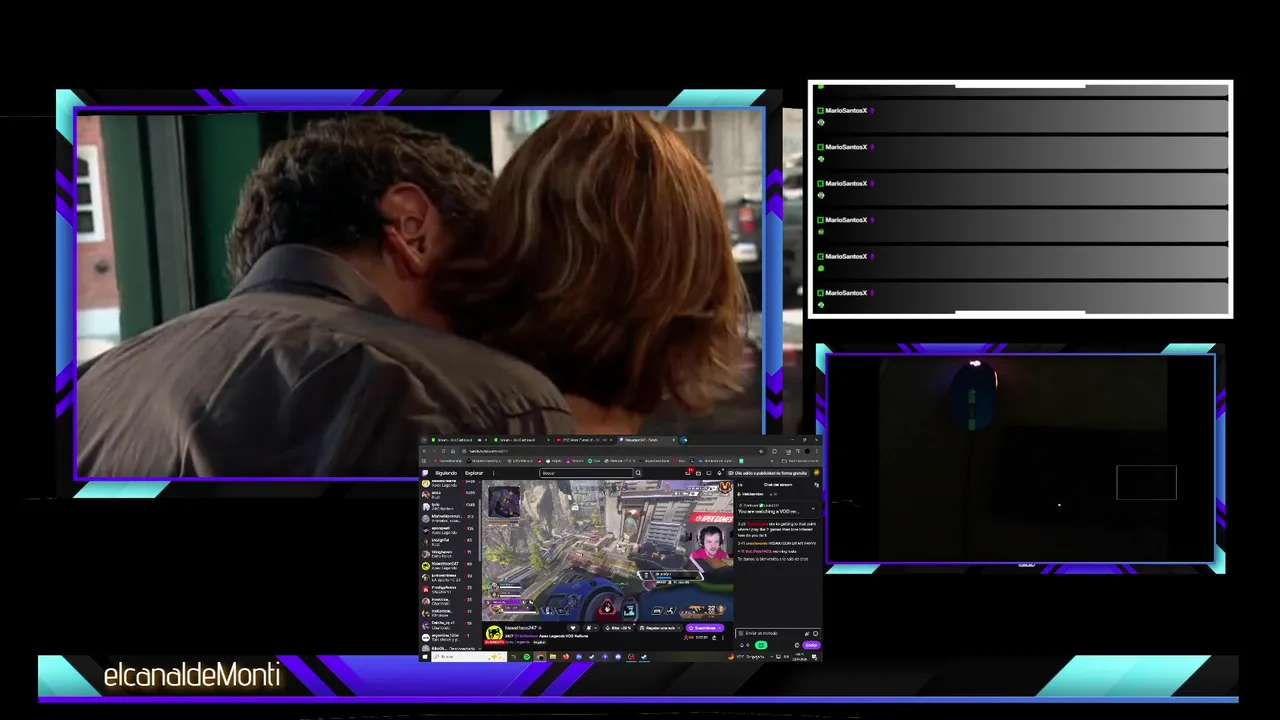The height and width of the screenshot is (720, 1280).
Task: Collapse the stream chat panel arrow
Action: tap(740, 485)
